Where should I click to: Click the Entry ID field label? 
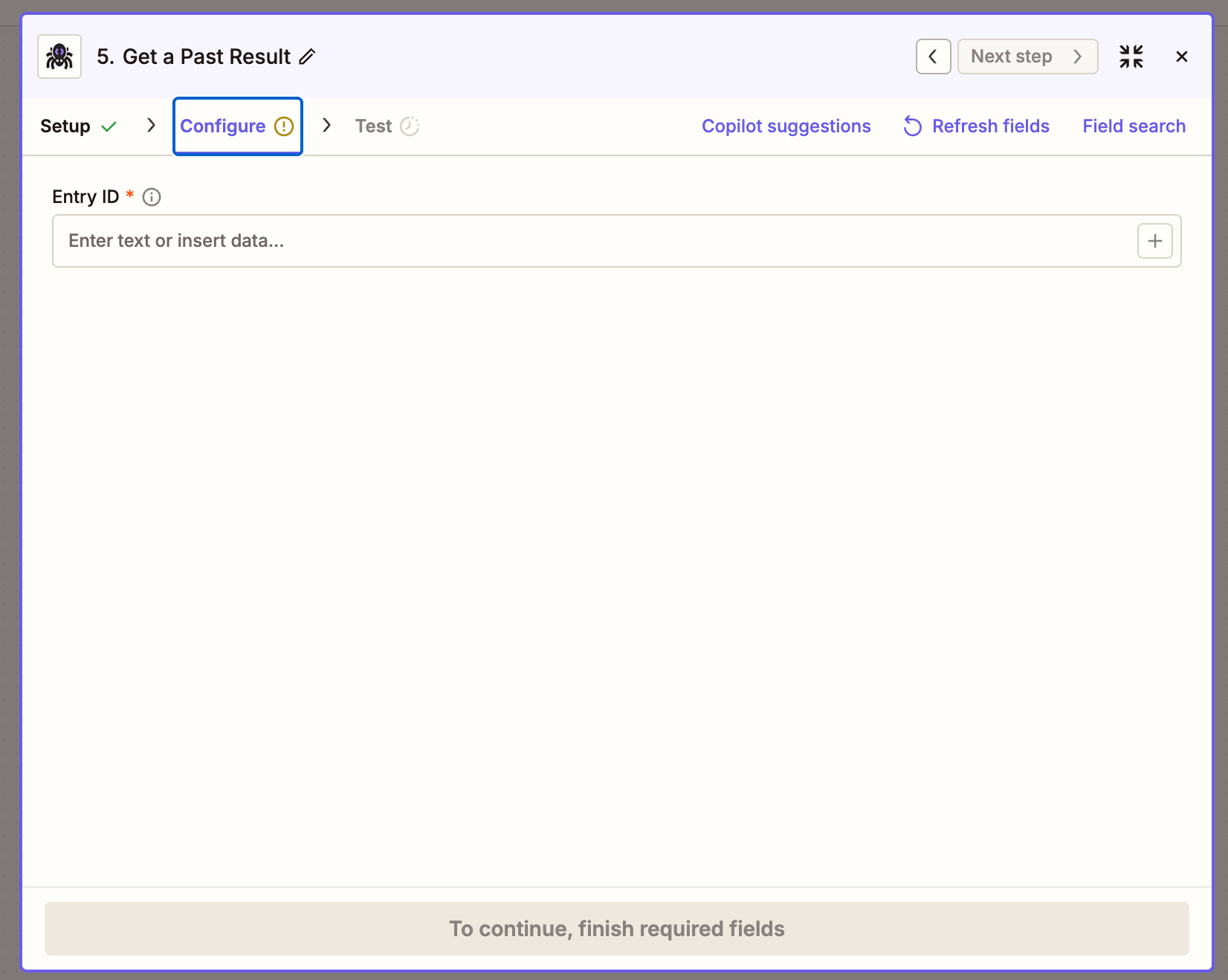(85, 196)
